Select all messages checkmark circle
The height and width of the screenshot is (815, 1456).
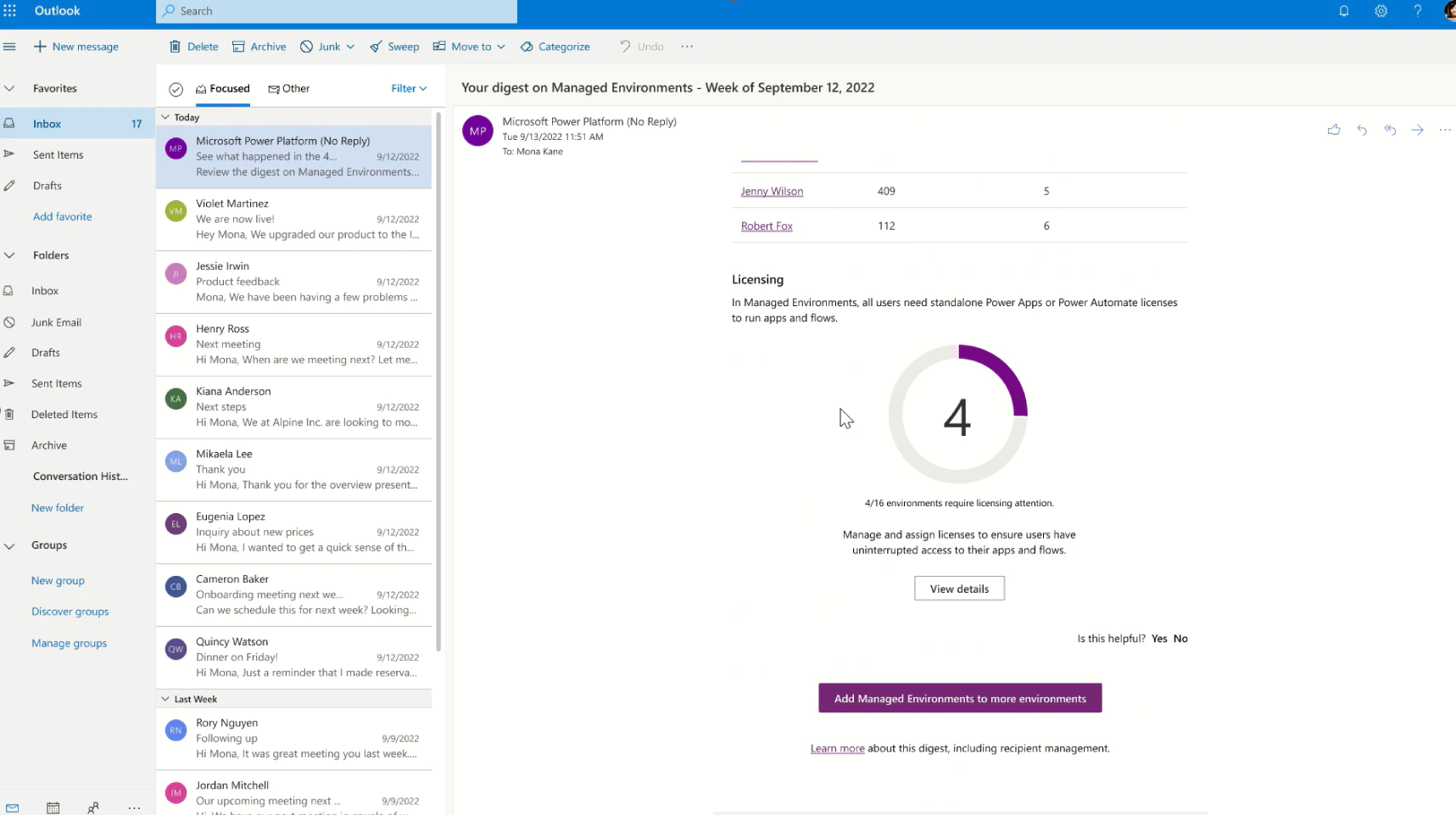coord(176,89)
